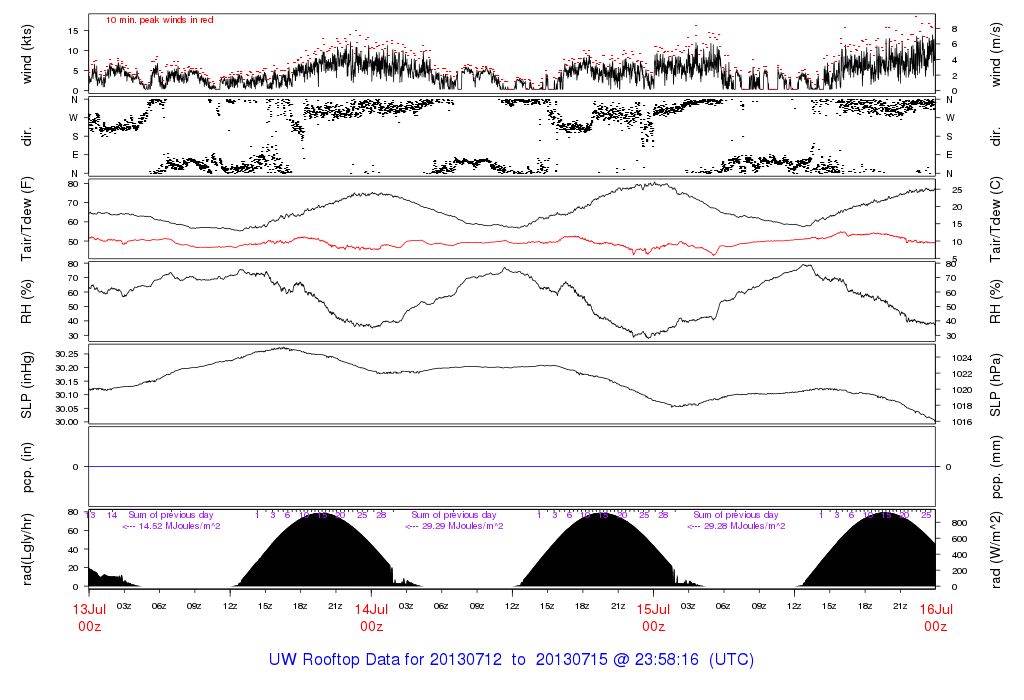Select the 15Jul 00z date marker
Screen dimensions: 1024x700
[653, 617]
